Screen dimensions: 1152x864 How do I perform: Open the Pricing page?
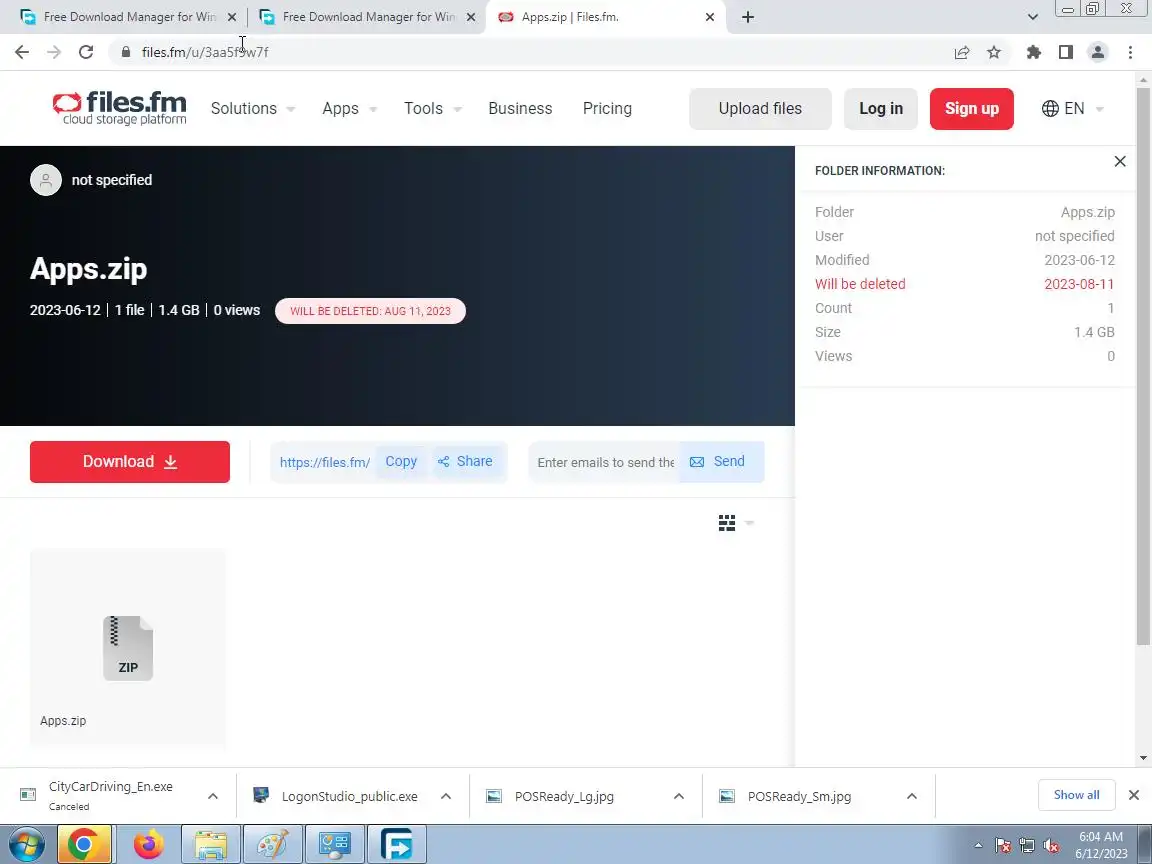click(x=607, y=109)
